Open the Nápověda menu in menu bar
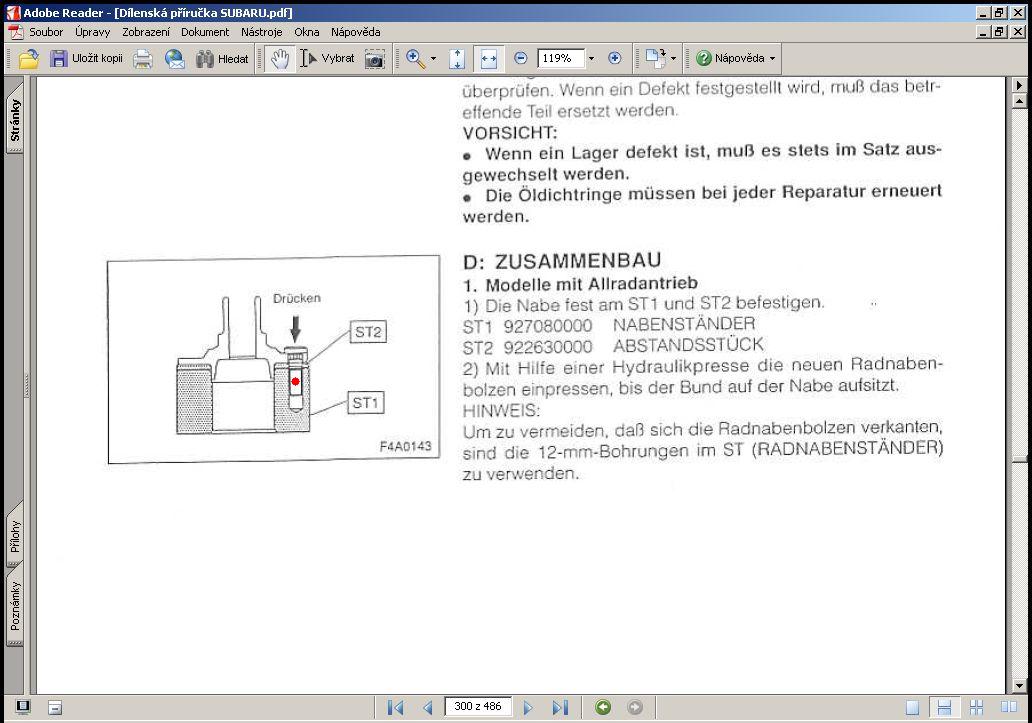 [355, 32]
